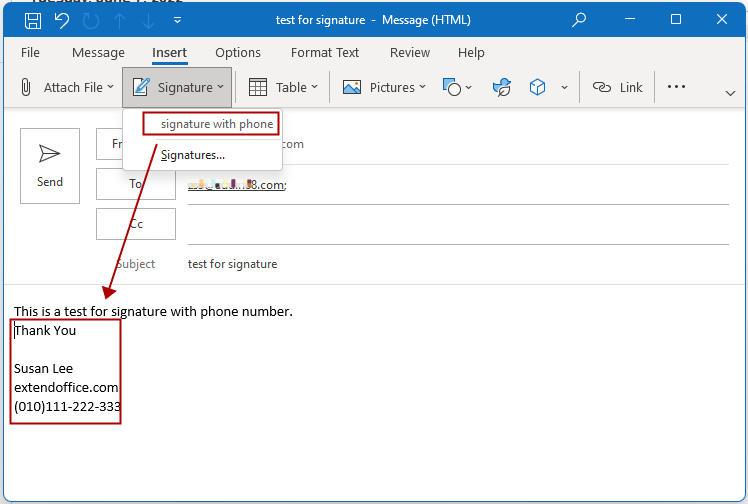Screen dimensions: 748x504
Task: Select 'signature with phone' menu entry
Action: pyautogui.click(x=216, y=124)
